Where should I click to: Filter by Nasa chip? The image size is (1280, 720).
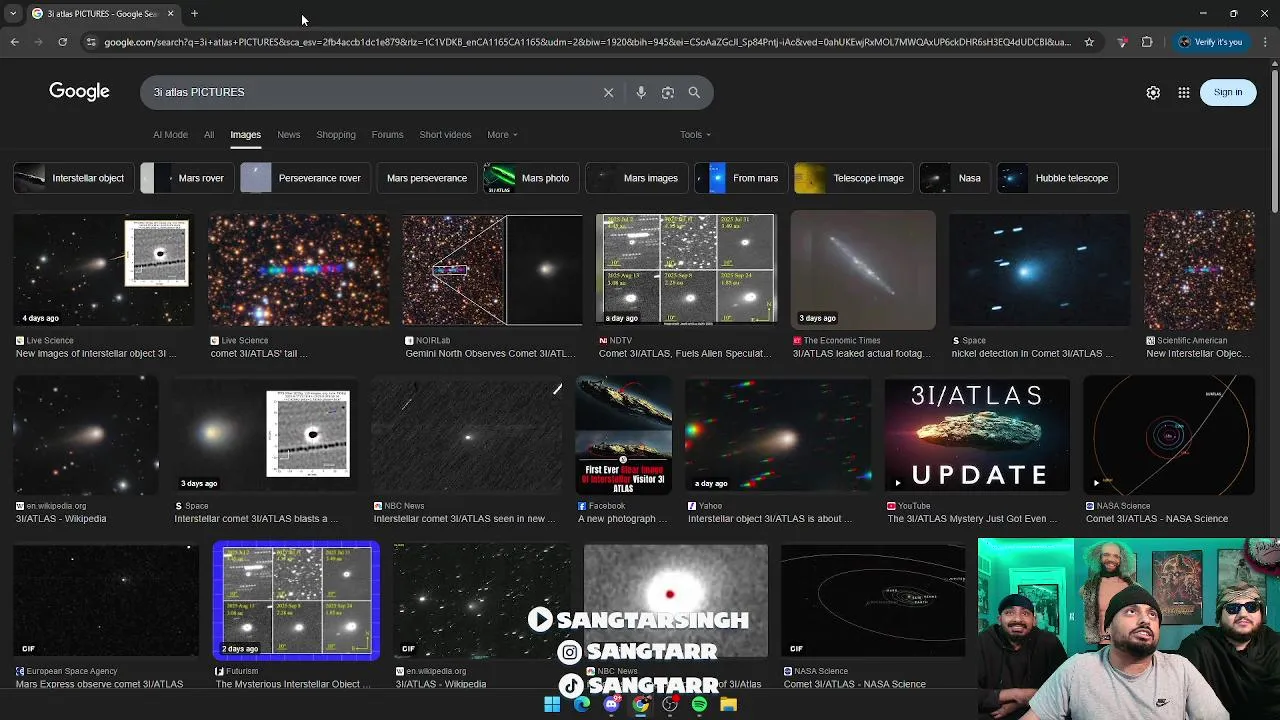point(954,178)
